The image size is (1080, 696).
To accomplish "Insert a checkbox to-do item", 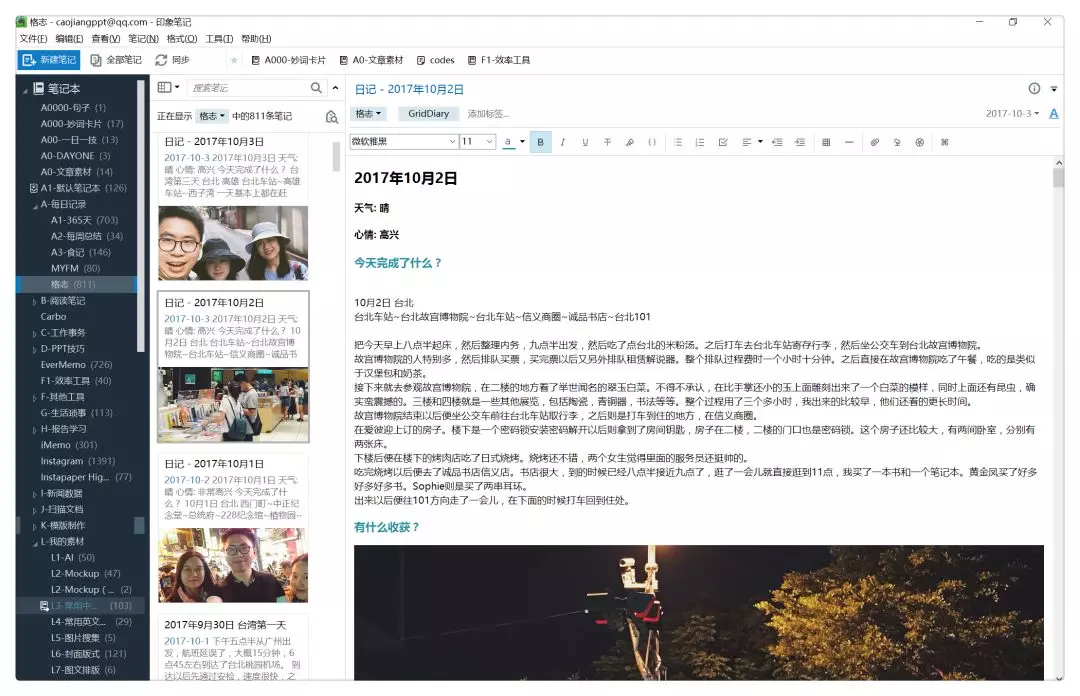I will [x=723, y=142].
